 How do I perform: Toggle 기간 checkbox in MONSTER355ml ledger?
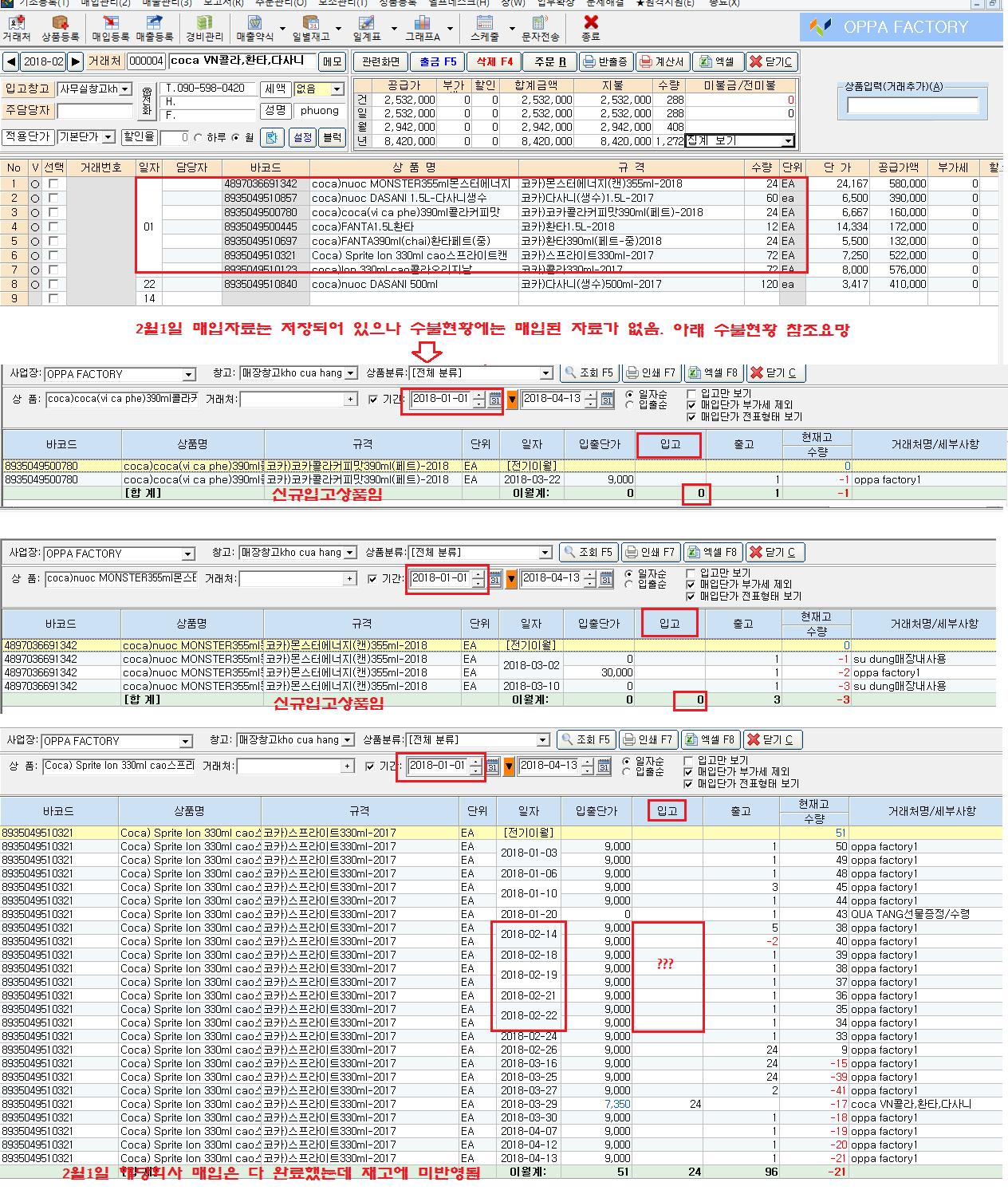click(372, 579)
